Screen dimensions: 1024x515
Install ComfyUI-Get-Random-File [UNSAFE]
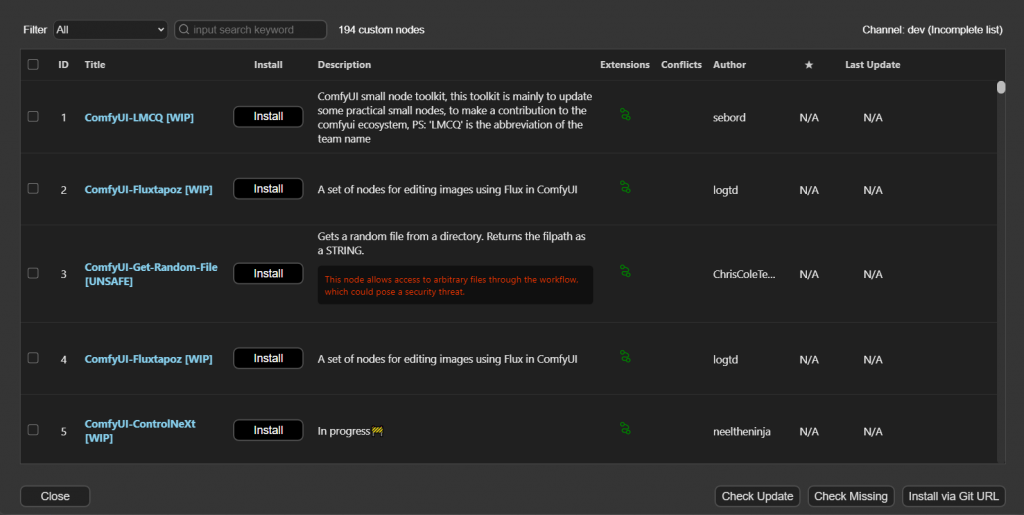(268, 273)
